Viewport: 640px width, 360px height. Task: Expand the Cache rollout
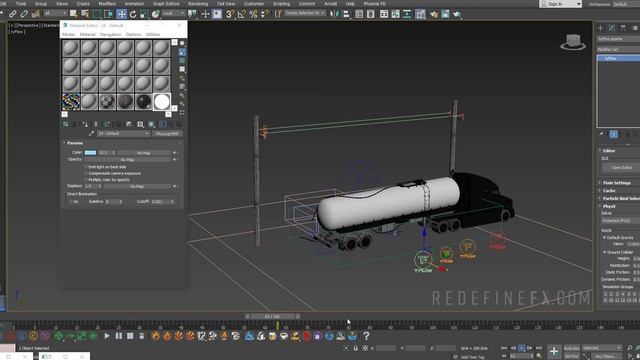point(609,191)
